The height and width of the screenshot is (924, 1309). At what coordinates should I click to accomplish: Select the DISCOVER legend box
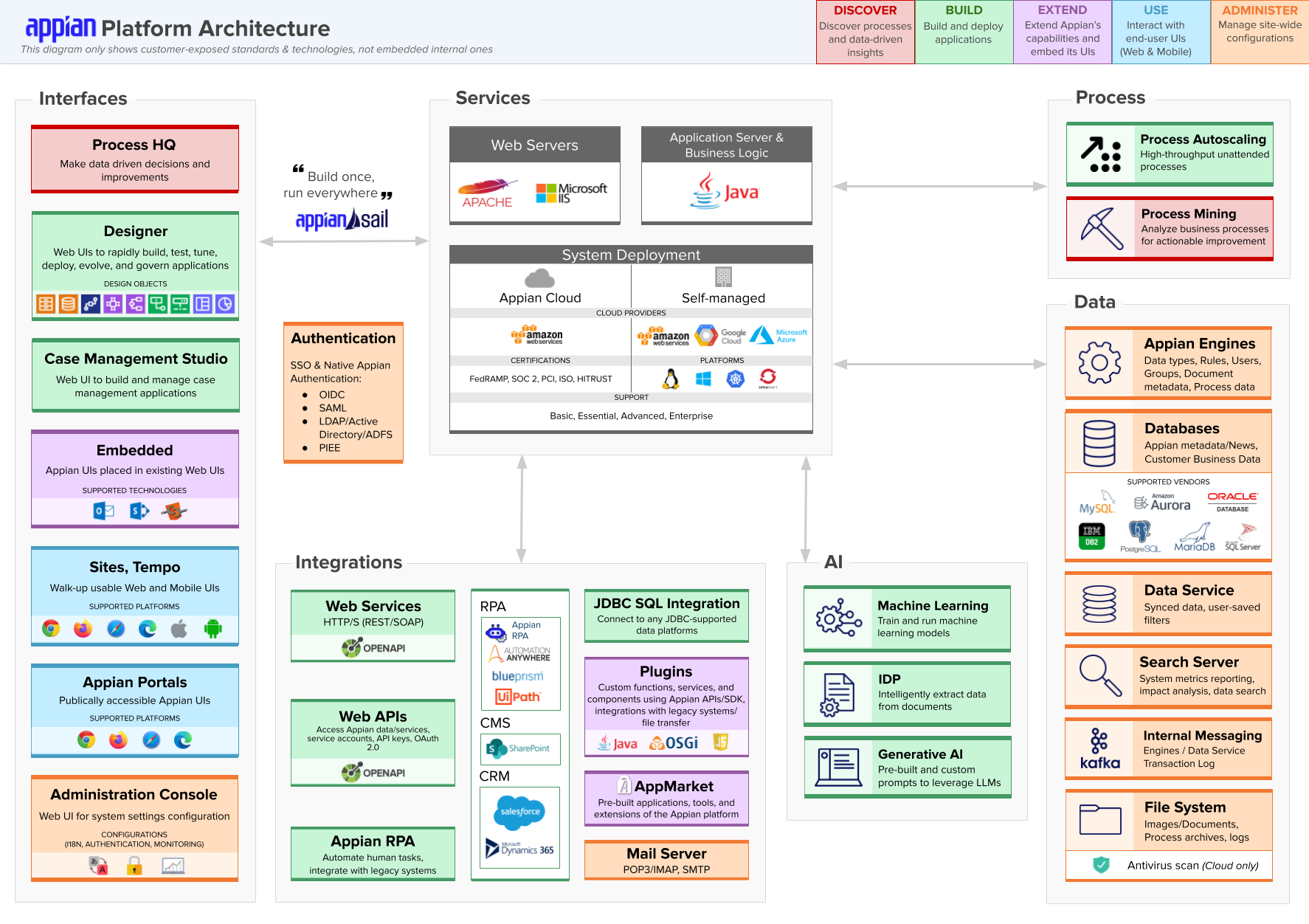tap(866, 32)
